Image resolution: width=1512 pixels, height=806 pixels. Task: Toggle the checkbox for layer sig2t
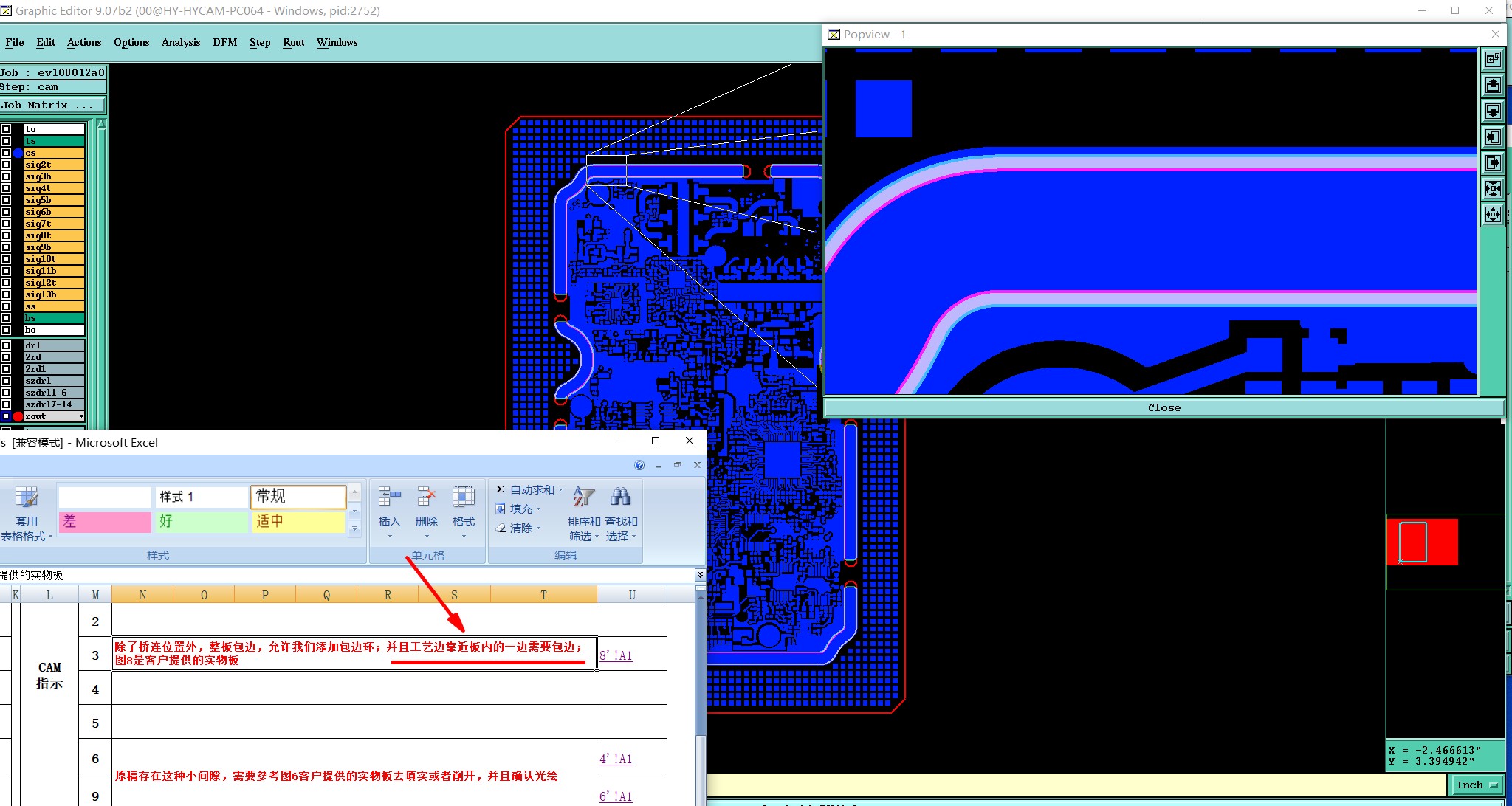pos(6,165)
